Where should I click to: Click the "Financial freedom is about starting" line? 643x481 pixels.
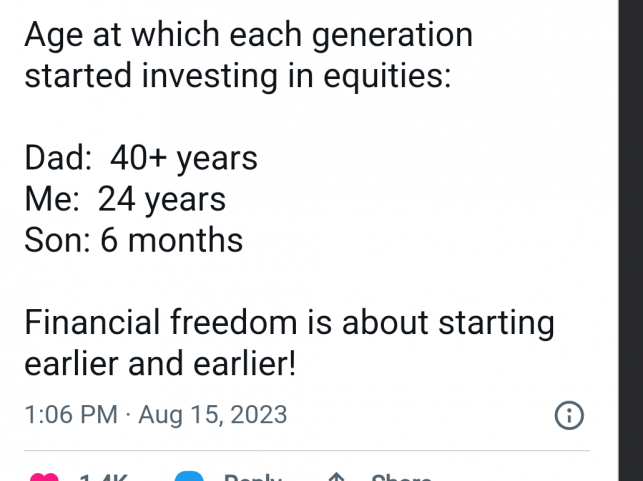[289, 322]
